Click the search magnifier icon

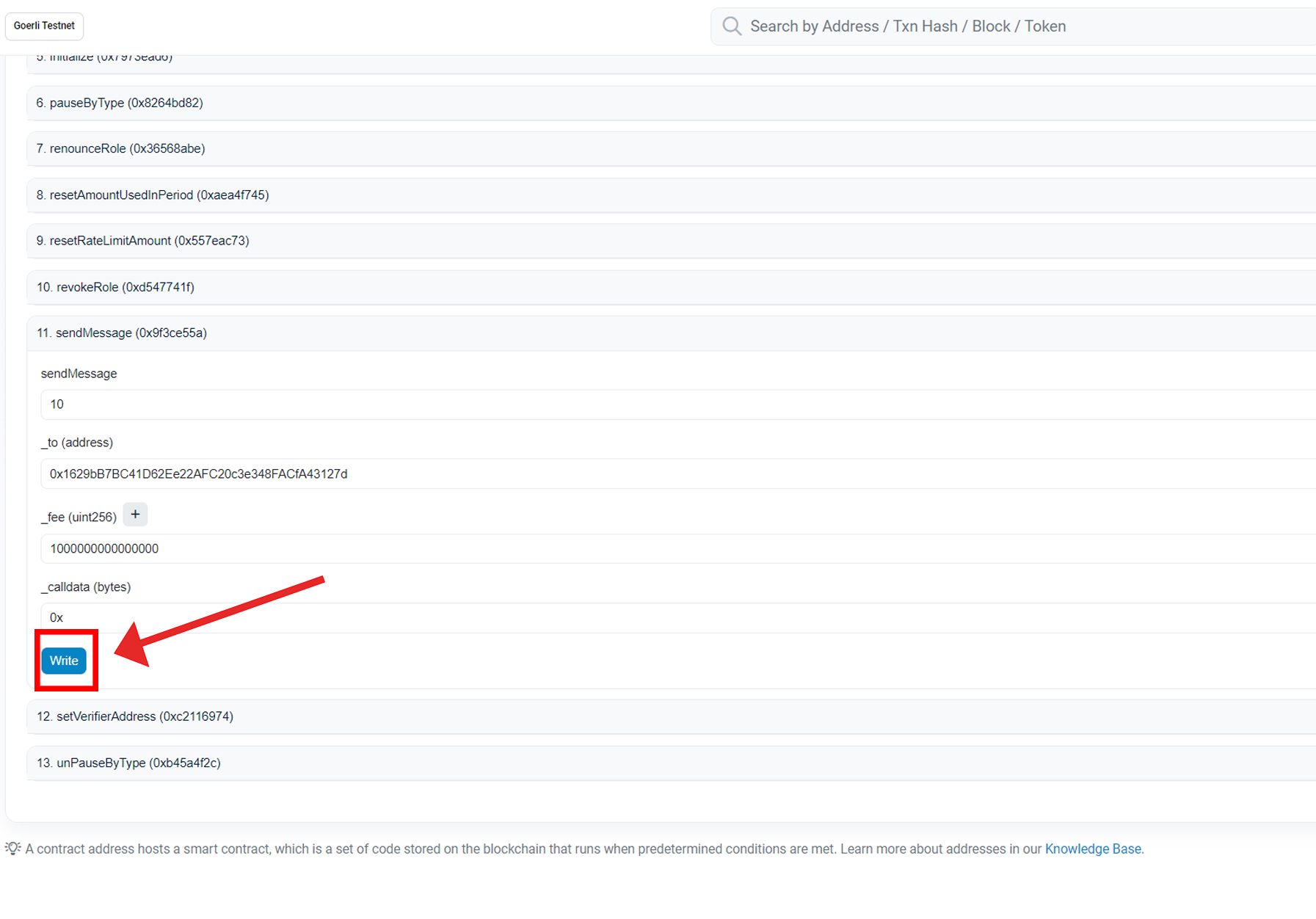732,26
